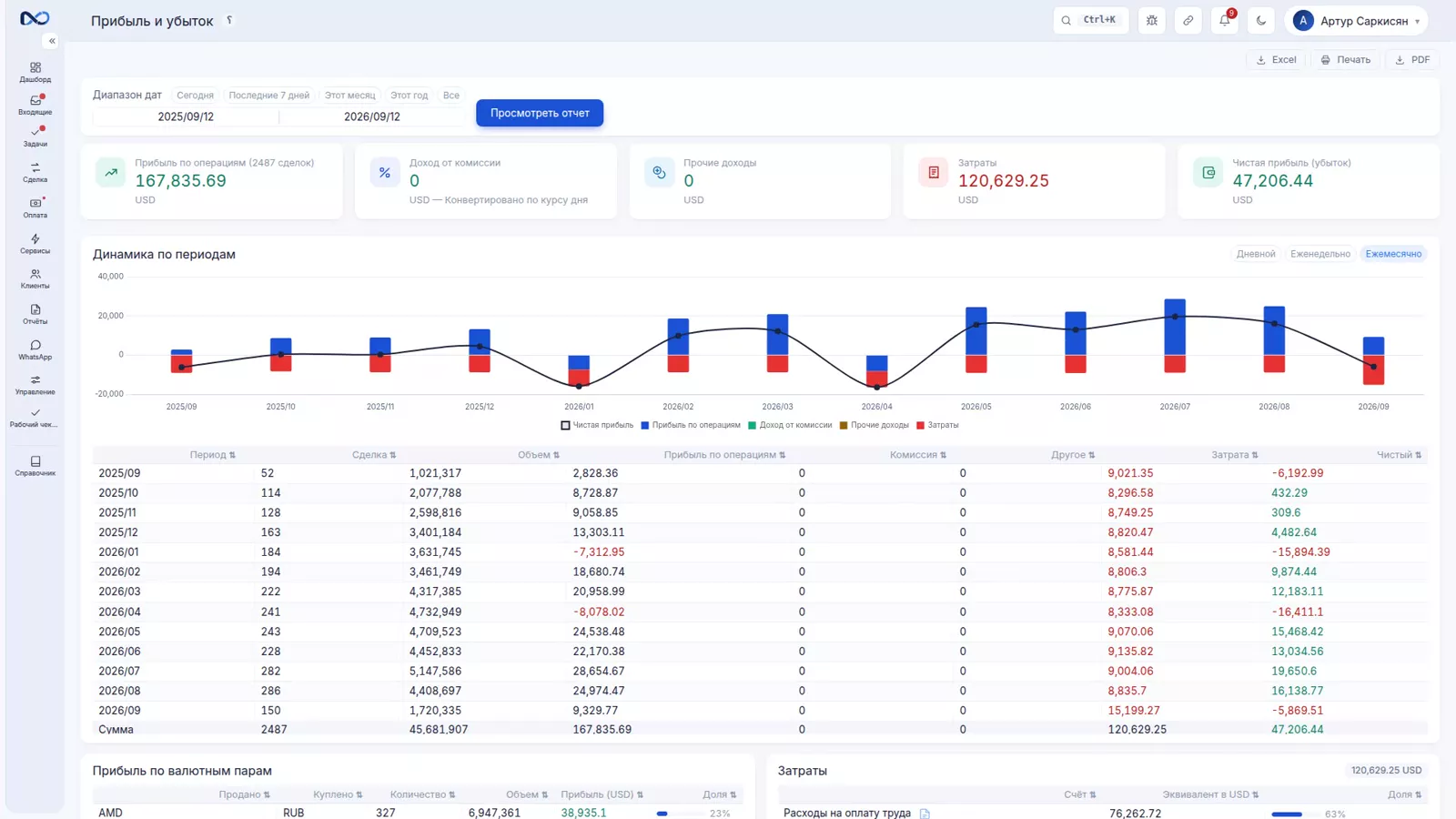The image size is (1456, 819).
Task: Open Управление in the sidebar
Action: pos(35,385)
